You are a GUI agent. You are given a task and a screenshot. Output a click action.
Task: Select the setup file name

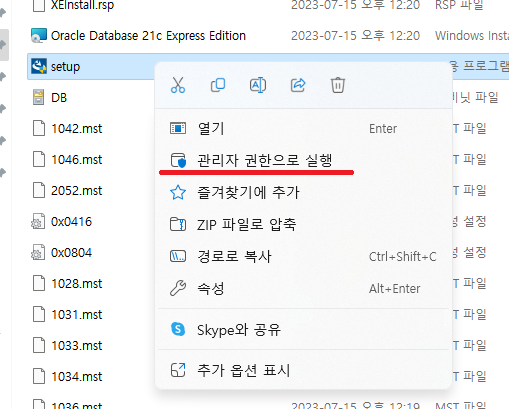coord(65,67)
